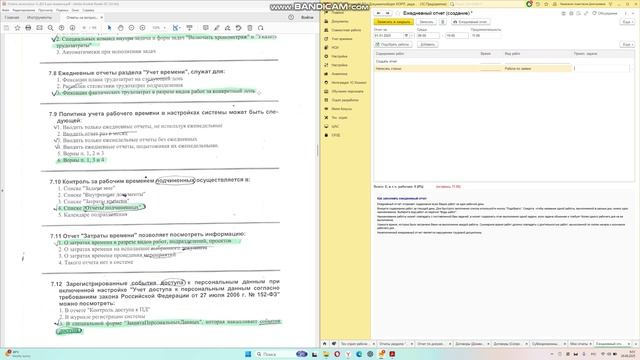The width and height of the screenshot is (640, 360).
Task: Bookmark the PDF with the star icon
Action: [17, 28]
